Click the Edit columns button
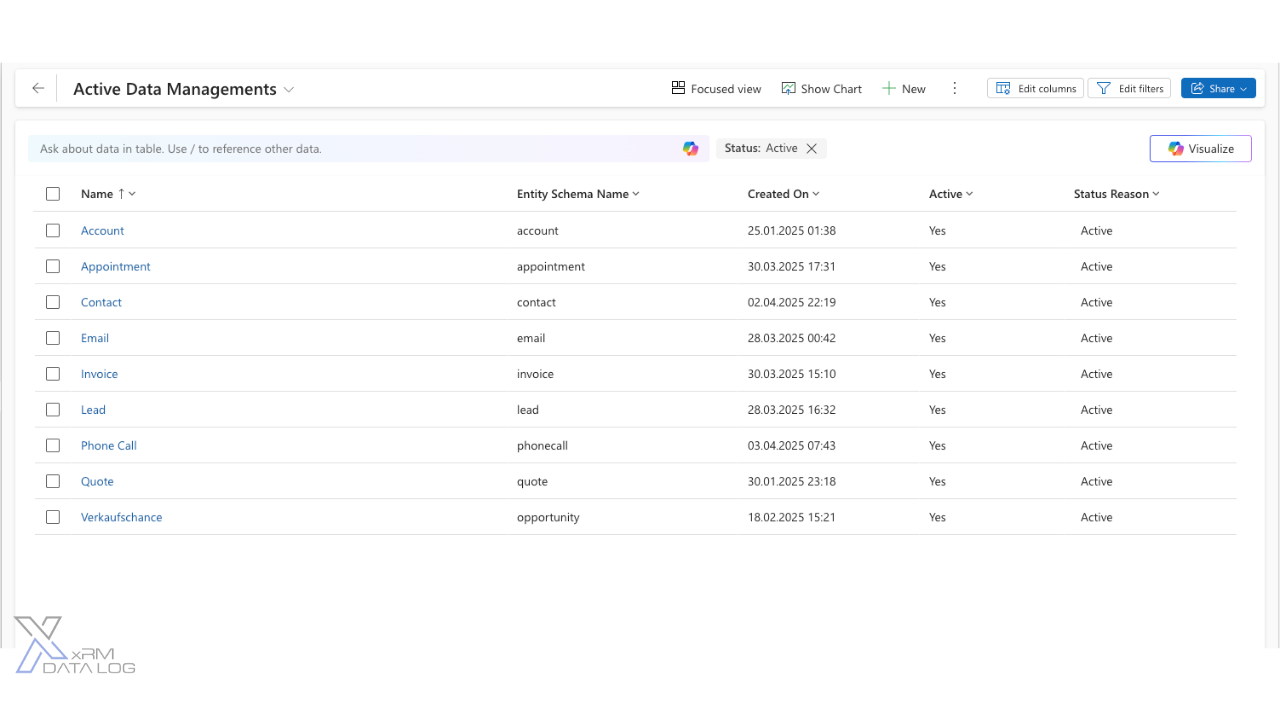 click(1035, 88)
